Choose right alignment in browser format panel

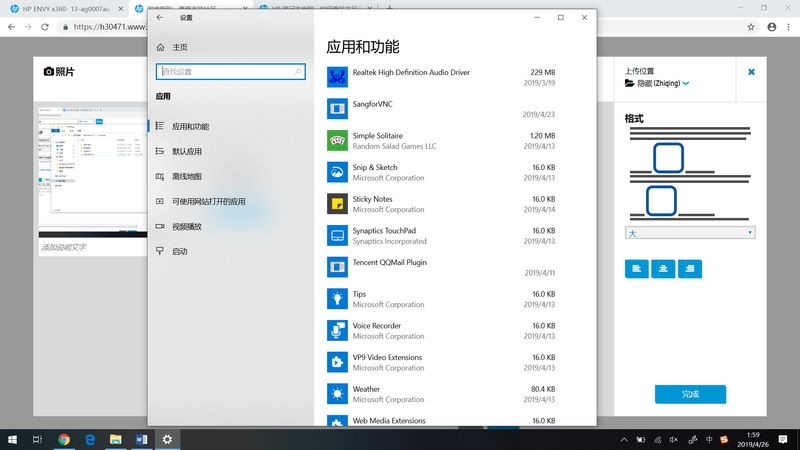click(x=690, y=269)
